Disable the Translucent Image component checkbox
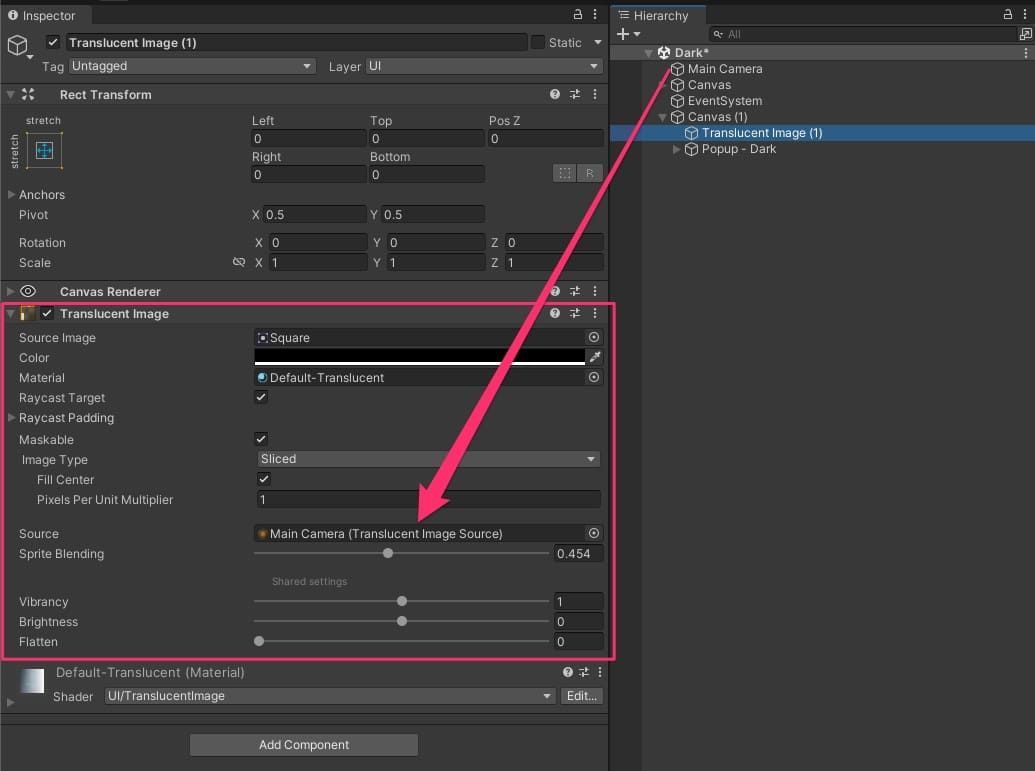The width and height of the screenshot is (1035, 771). pyautogui.click(x=47, y=314)
